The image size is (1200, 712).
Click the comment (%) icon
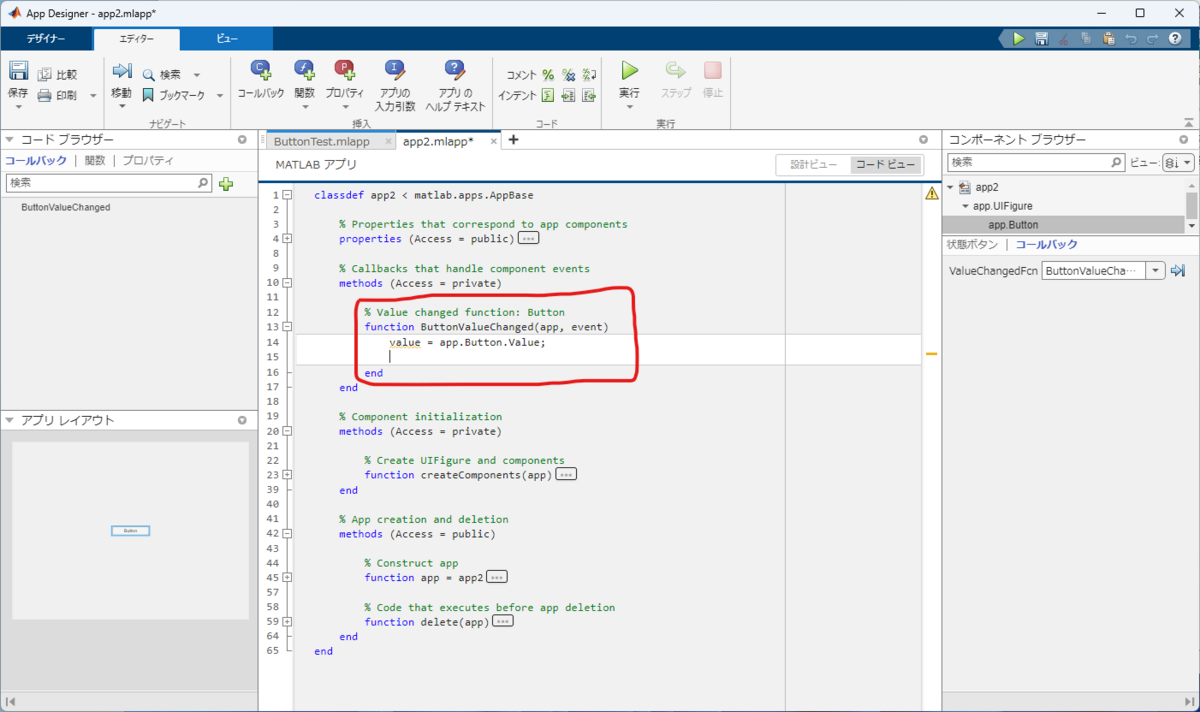click(548, 75)
